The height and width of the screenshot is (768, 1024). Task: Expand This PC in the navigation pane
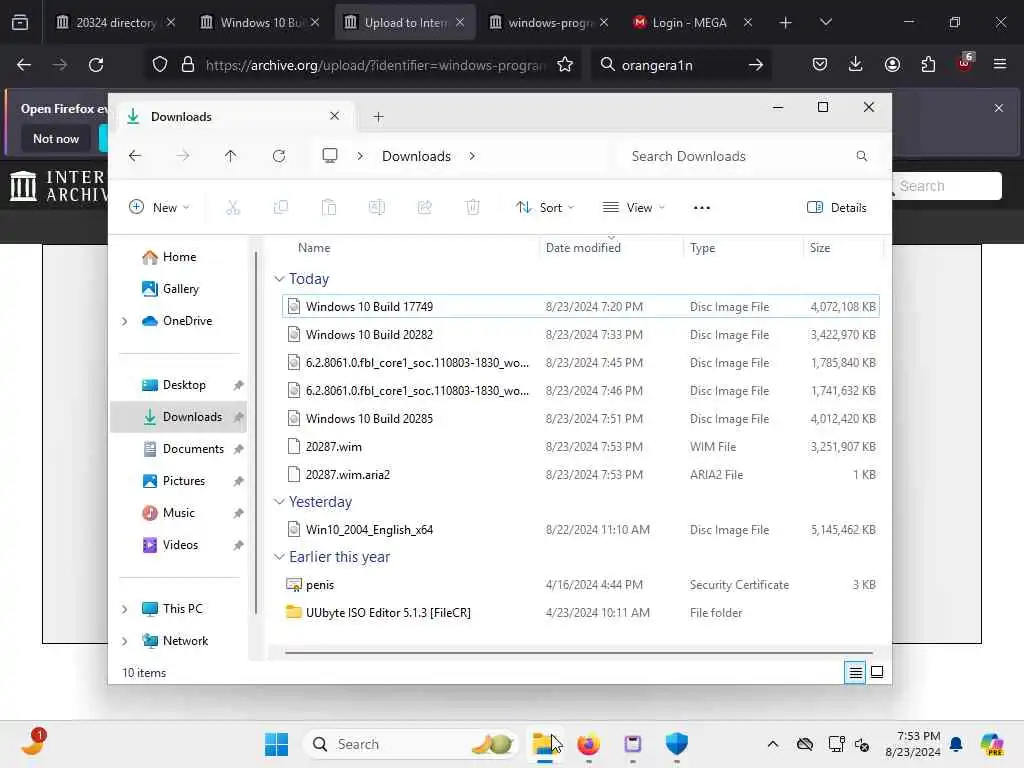[125, 609]
